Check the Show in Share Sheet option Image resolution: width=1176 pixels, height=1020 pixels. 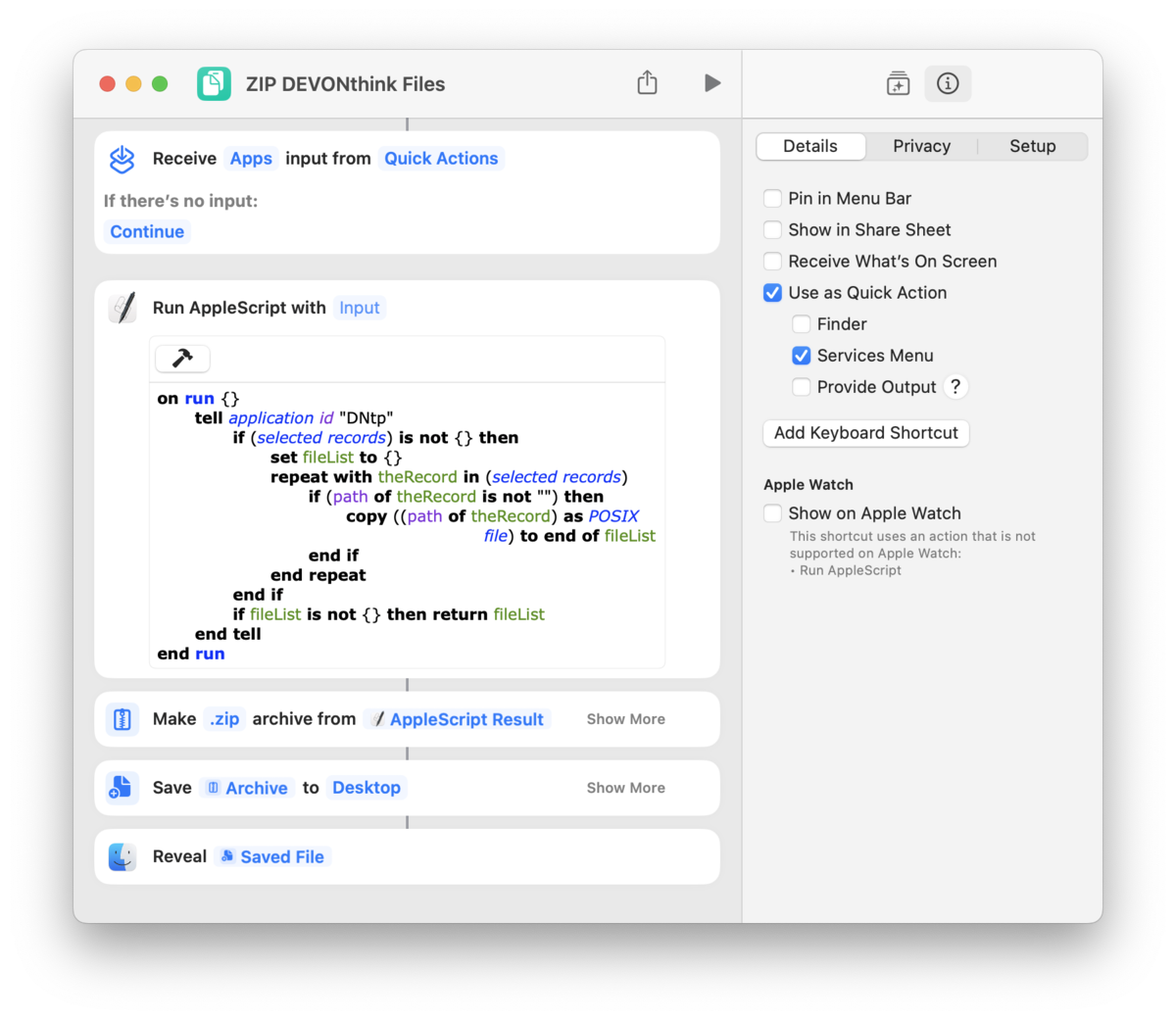pos(772,230)
